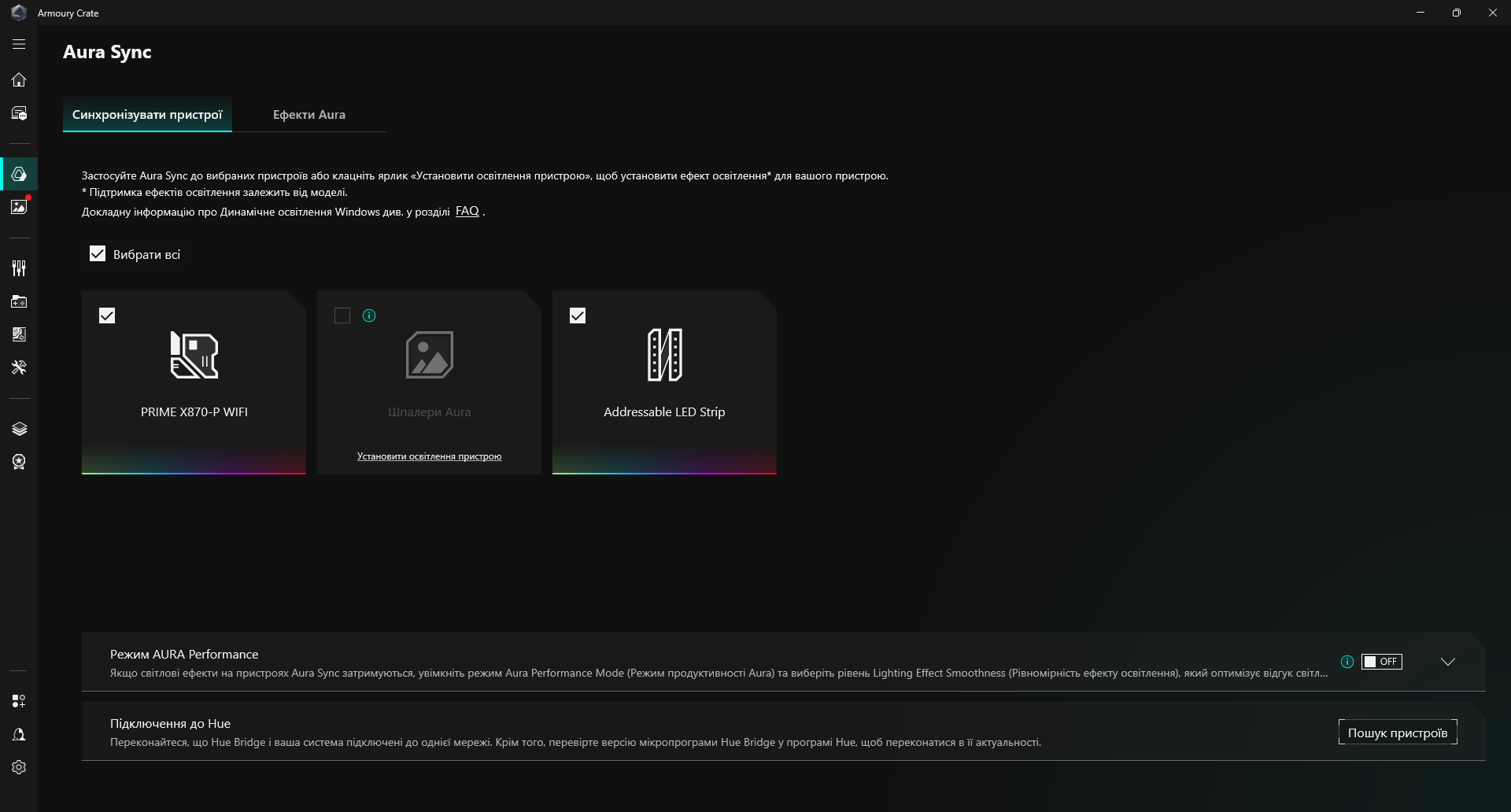Open the shapes-and-plus icon in sidebar
This screenshot has width=1511, height=812.
[19, 701]
